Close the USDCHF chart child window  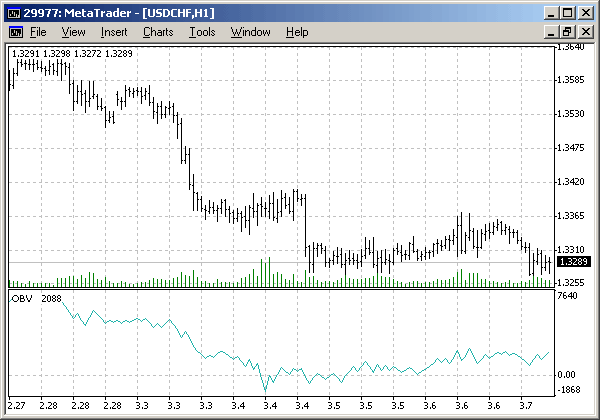click(585, 32)
